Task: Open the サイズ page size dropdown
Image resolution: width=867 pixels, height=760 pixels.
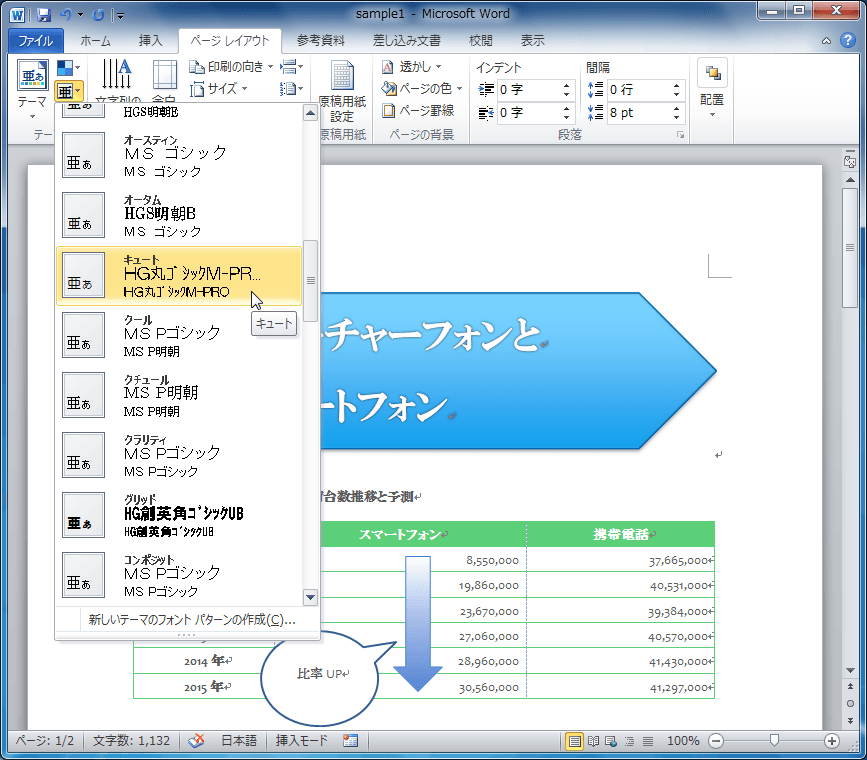Action: pyautogui.click(x=218, y=89)
